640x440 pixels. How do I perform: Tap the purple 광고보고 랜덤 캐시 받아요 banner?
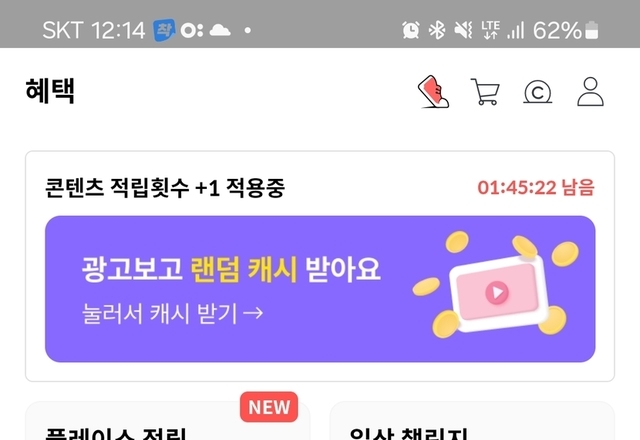click(x=320, y=289)
